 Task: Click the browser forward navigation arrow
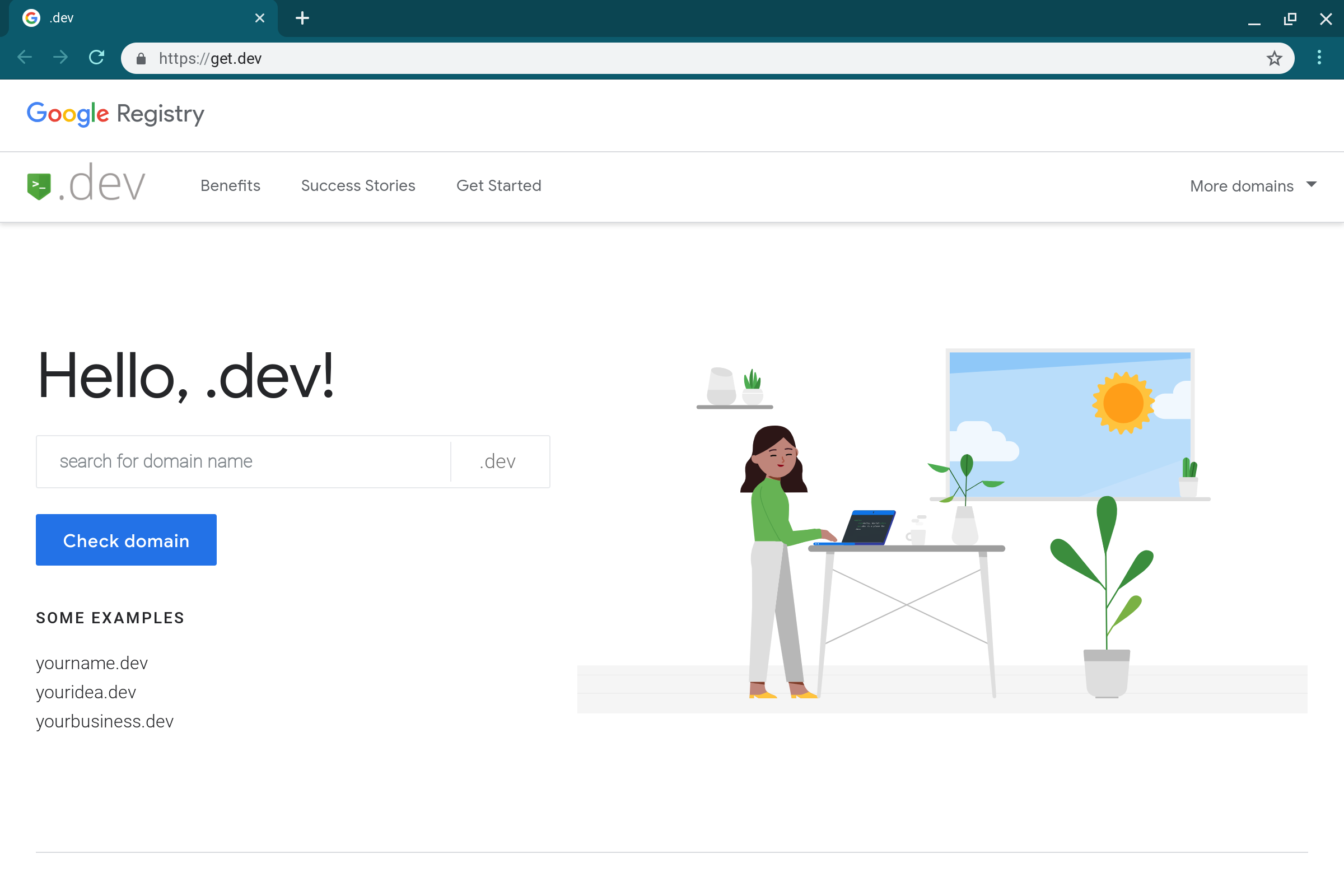coord(61,57)
